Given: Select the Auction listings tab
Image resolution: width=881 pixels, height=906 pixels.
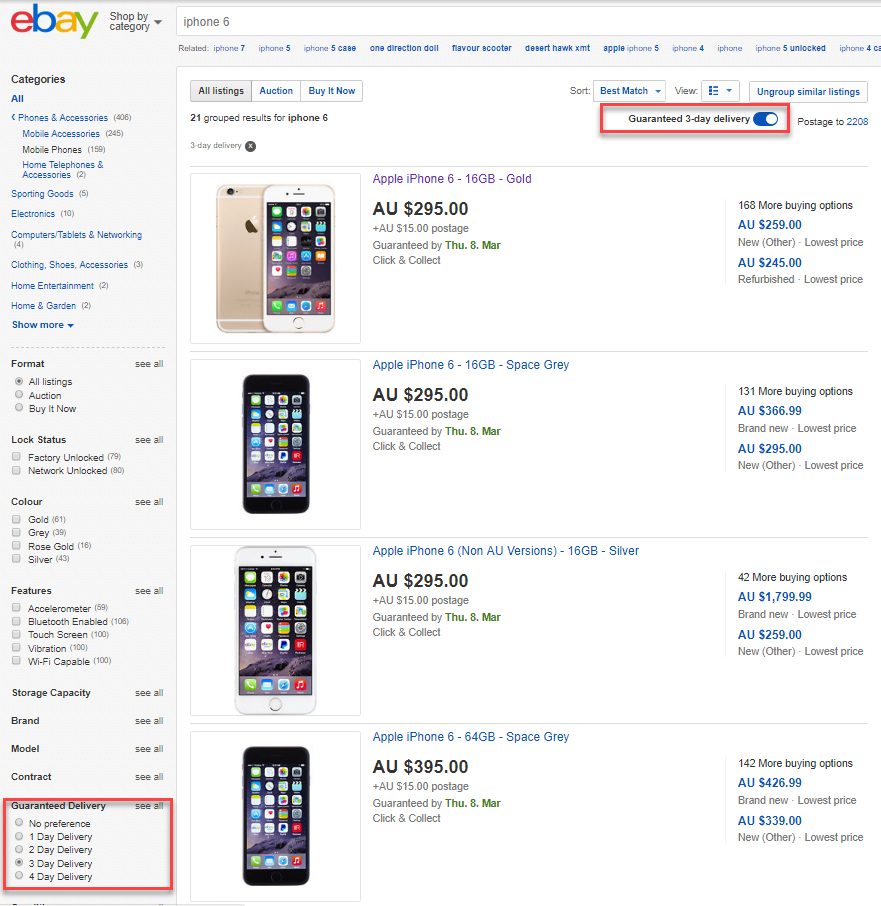Looking at the screenshot, I should coord(276,90).
